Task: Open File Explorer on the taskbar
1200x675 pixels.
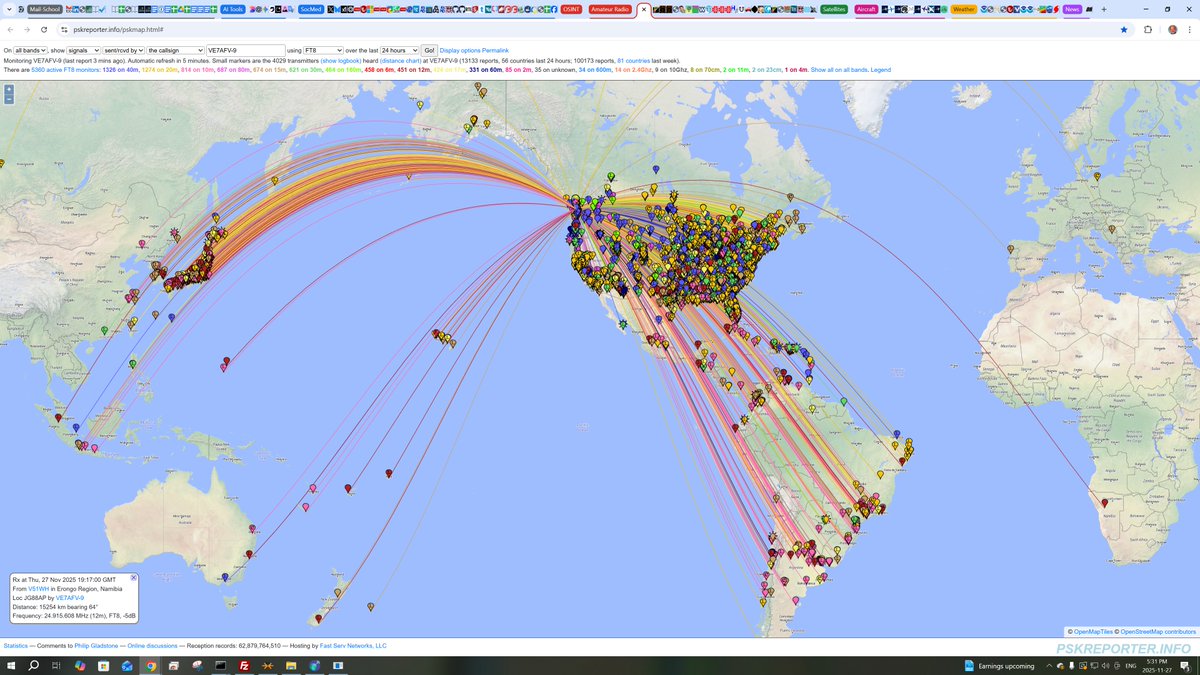Action: point(291,666)
